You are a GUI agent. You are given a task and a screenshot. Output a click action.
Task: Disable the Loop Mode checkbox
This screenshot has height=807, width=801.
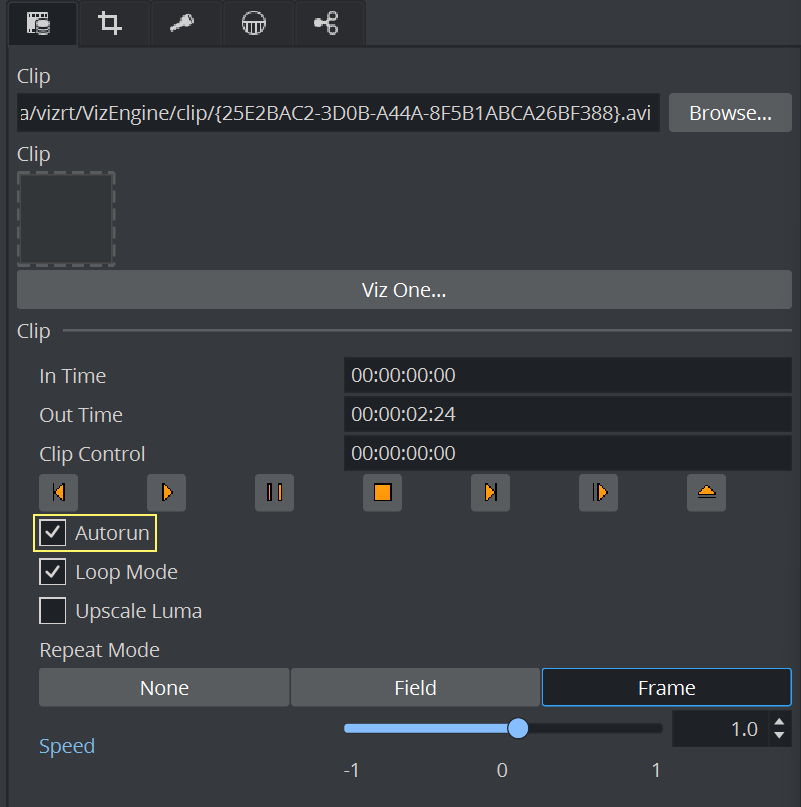click(x=53, y=572)
